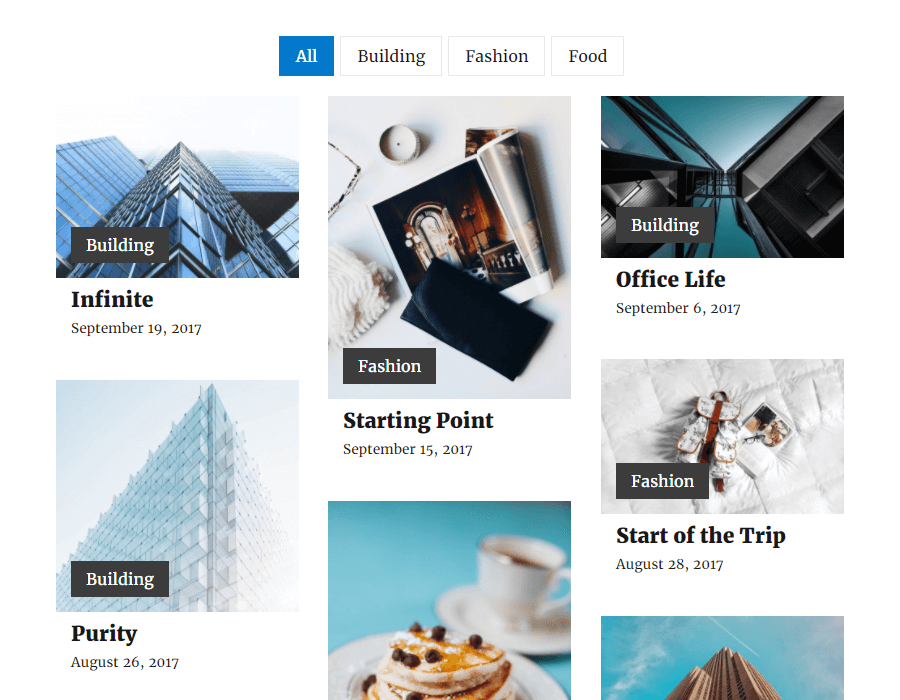This screenshot has width=900, height=700.
Task: Click the Building tag on Office Life image
Action: click(665, 225)
